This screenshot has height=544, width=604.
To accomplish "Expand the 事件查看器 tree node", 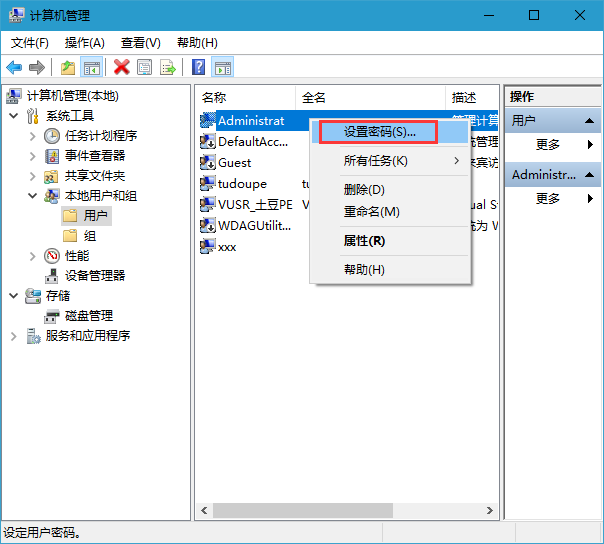I will click(32, 156).
